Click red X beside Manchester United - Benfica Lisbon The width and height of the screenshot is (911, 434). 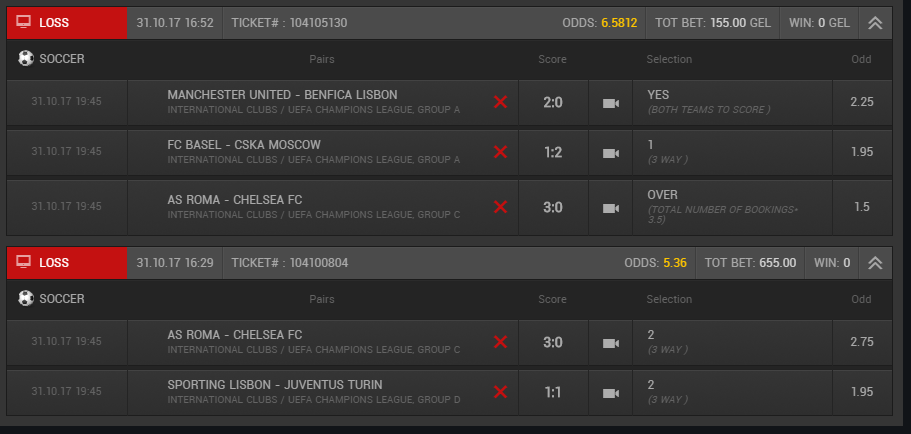[x=501, y=102]
